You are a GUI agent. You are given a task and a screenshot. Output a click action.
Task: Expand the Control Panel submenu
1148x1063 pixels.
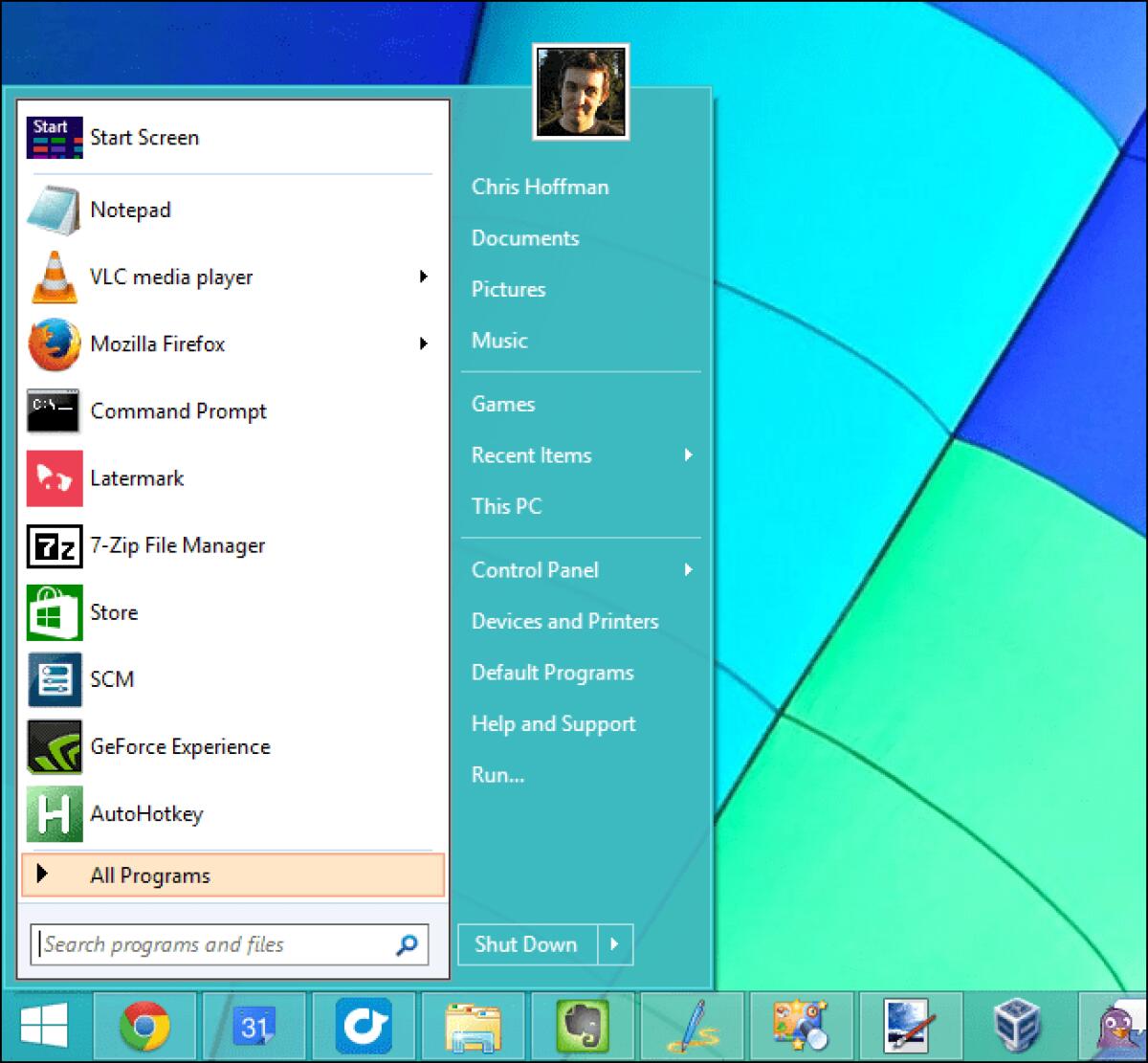(688, 570)
